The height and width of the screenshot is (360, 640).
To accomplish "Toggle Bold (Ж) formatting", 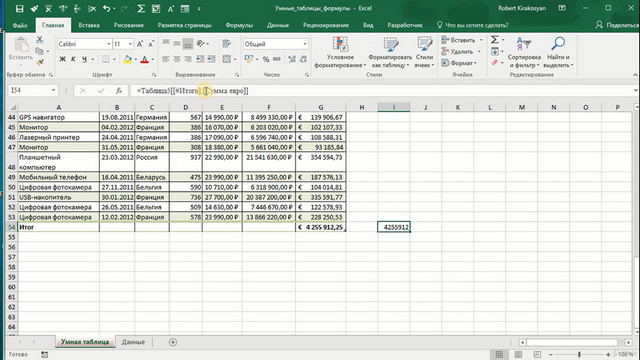I will (x=62, y=59).
